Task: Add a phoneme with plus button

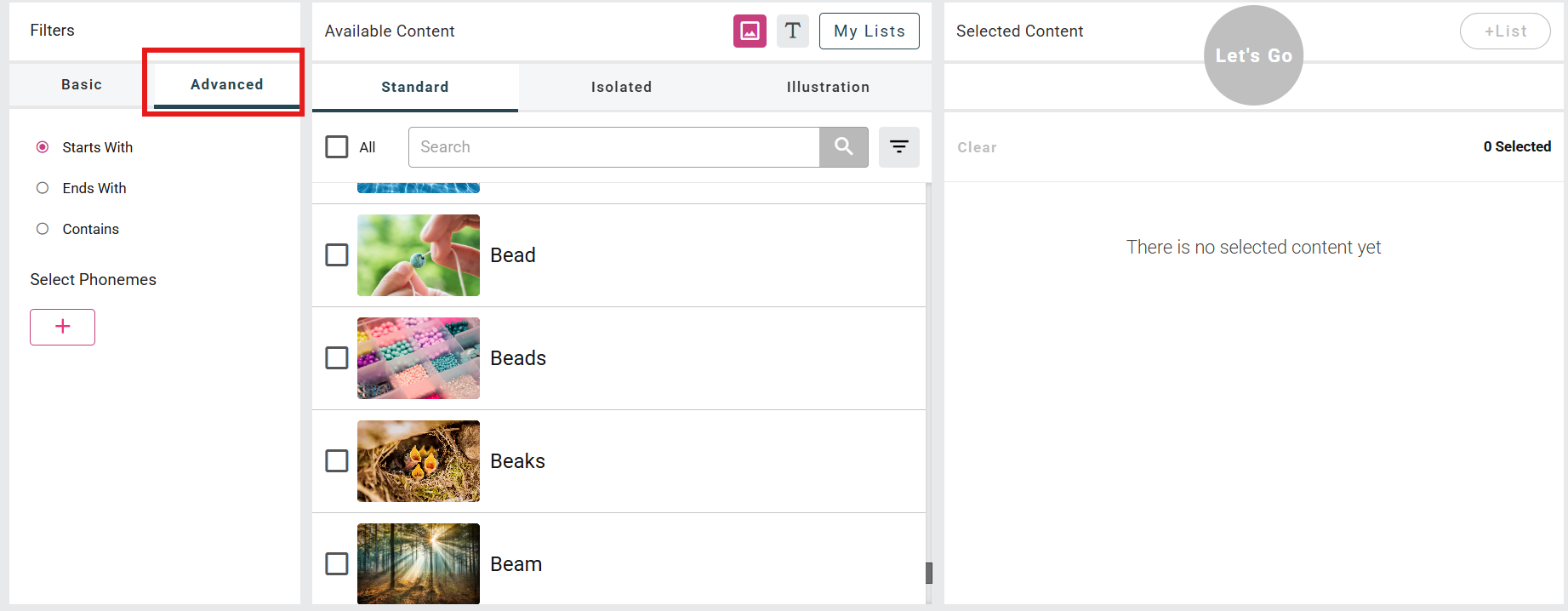Action: [62, 327]
